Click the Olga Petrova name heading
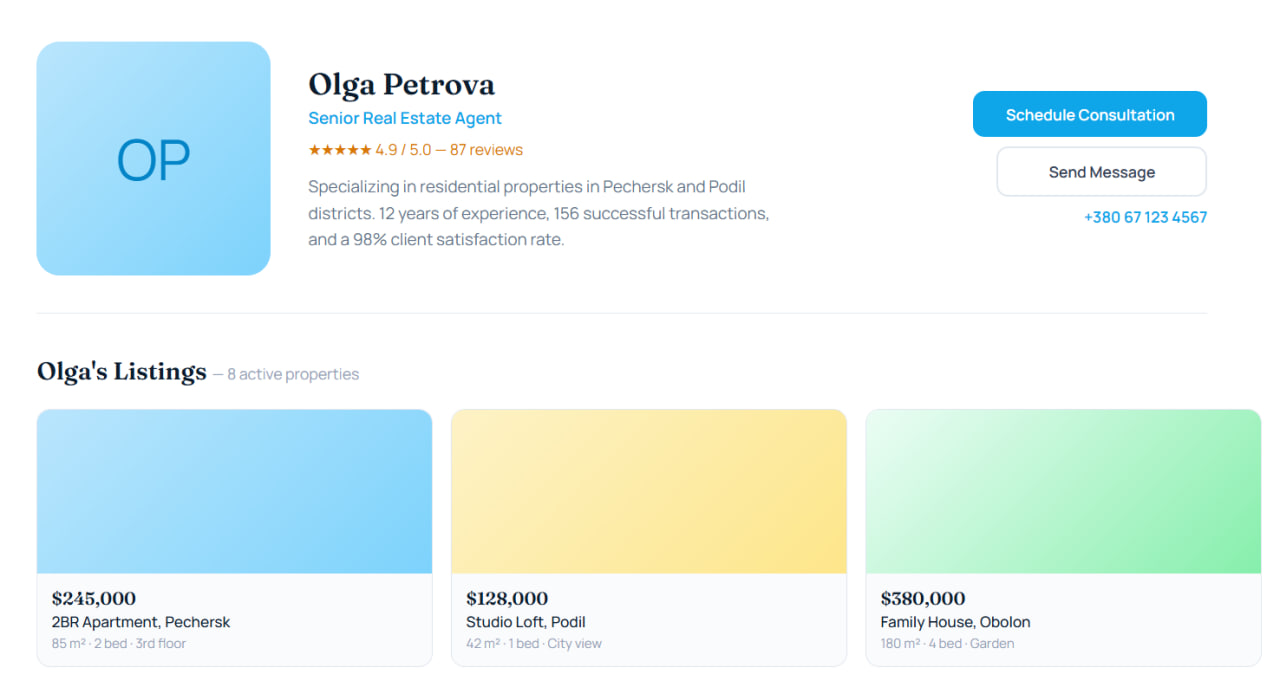This screenshot has height=674, width=1280. point(401,84)
